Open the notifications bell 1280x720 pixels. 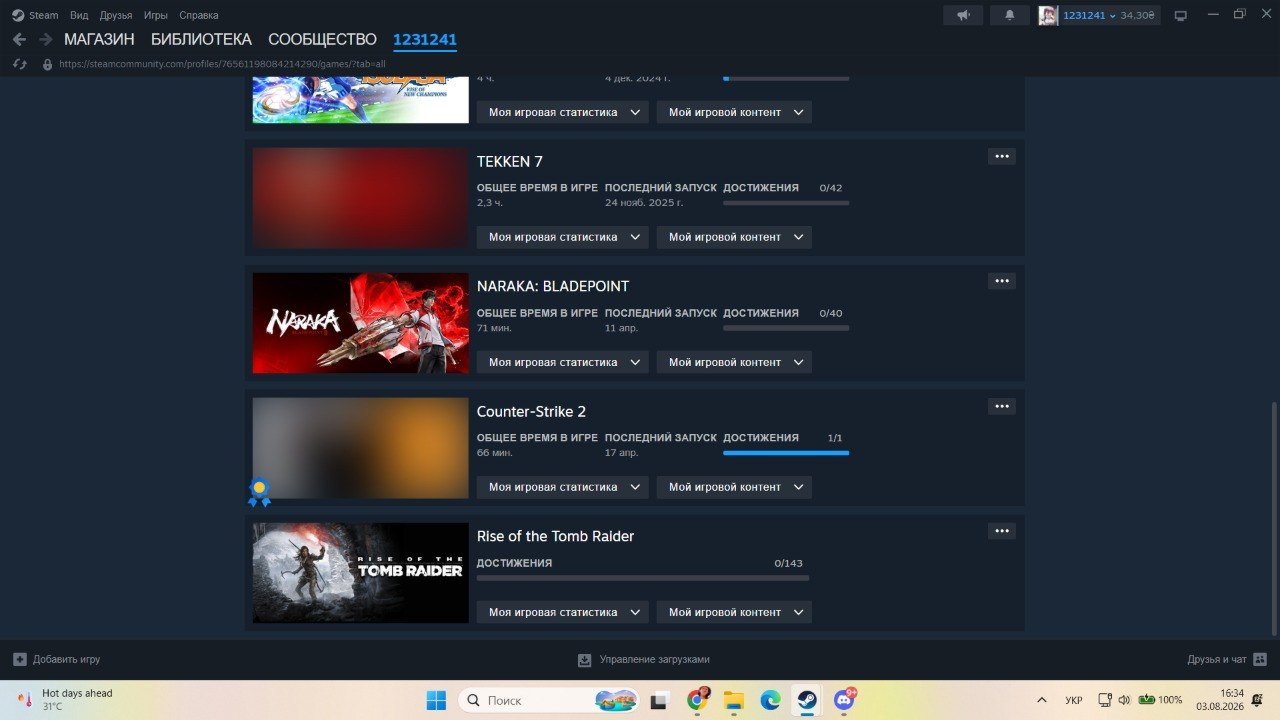[1010, 15]
